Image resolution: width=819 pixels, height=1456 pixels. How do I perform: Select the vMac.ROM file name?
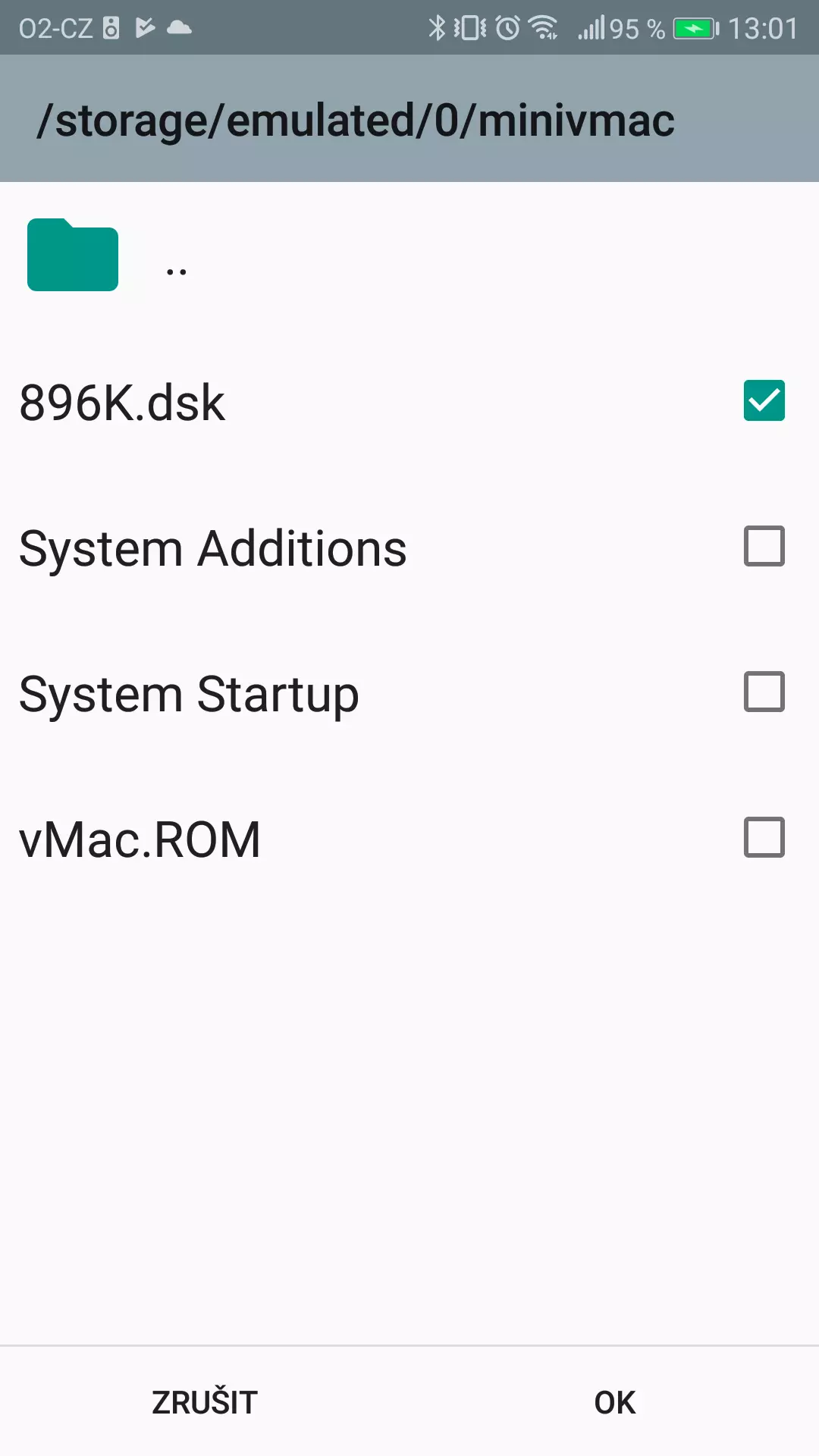[x=140, y=839]
